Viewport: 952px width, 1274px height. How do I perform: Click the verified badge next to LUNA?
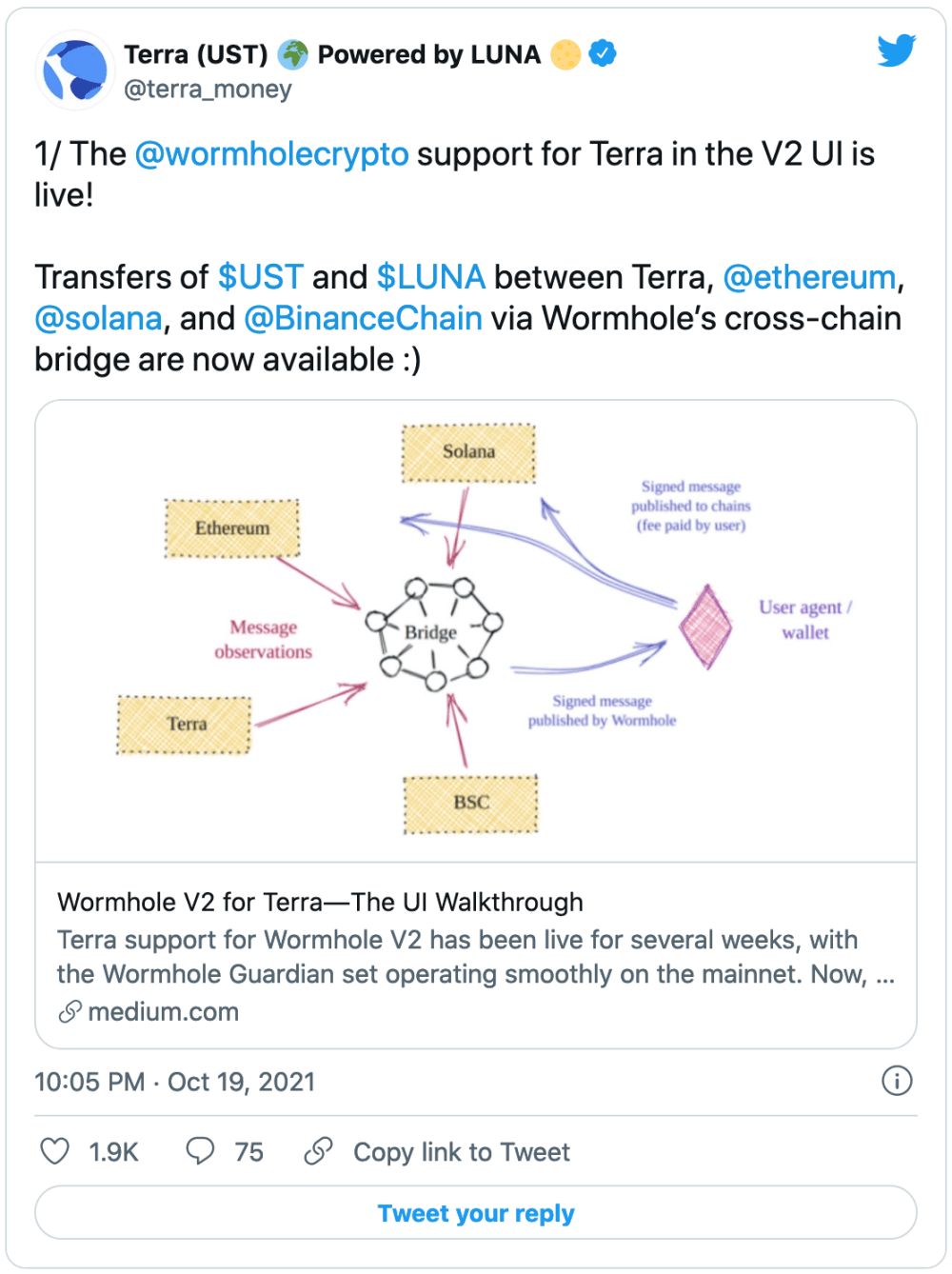point(603,54)
